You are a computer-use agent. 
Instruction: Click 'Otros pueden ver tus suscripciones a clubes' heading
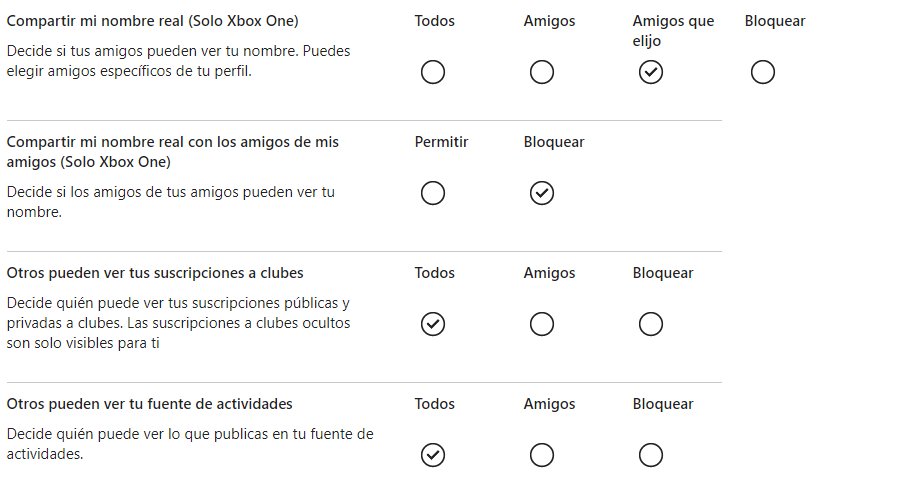[x=155, y=273]
